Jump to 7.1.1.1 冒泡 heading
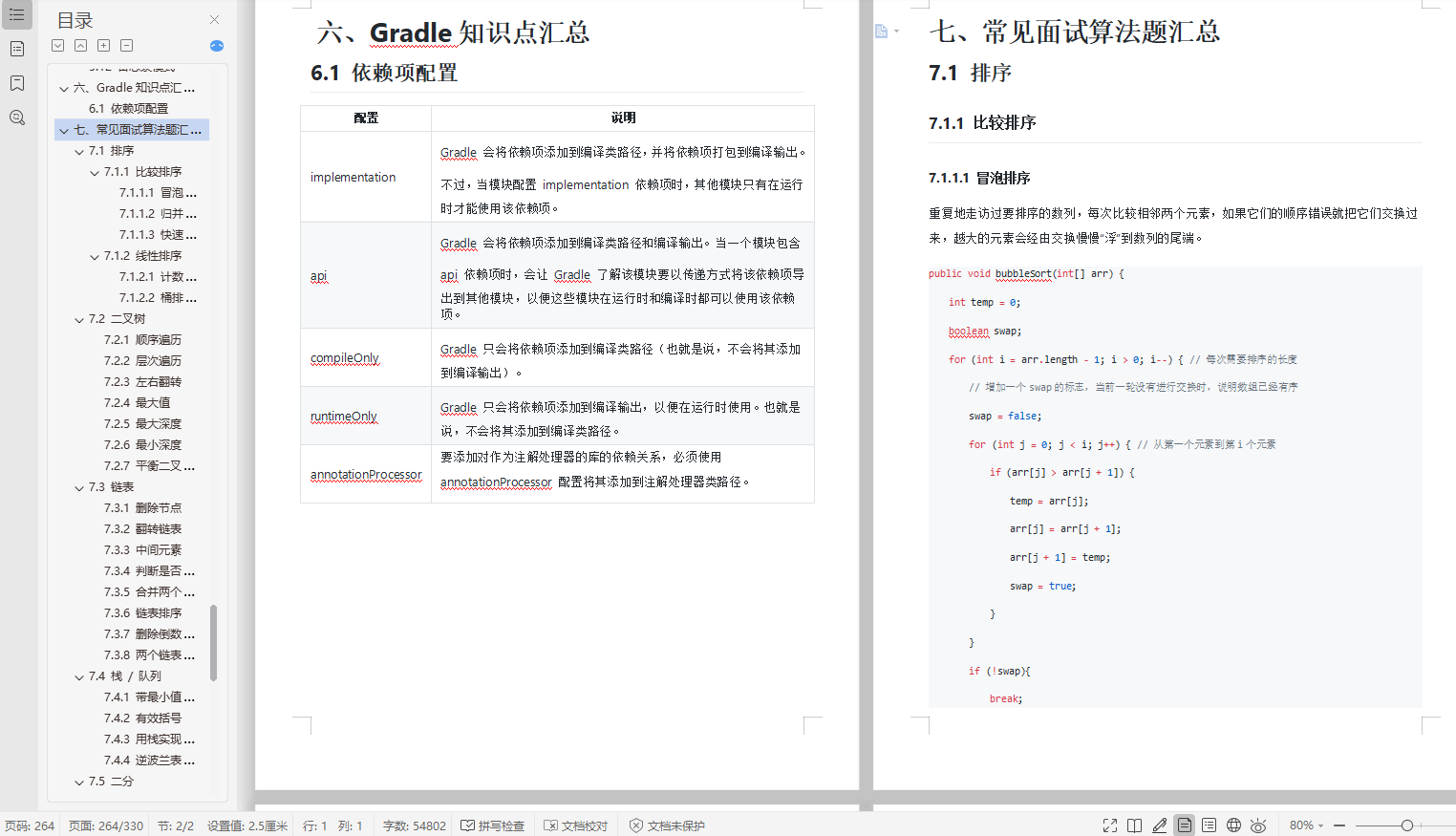1456x836 pixels. point(158,193)
